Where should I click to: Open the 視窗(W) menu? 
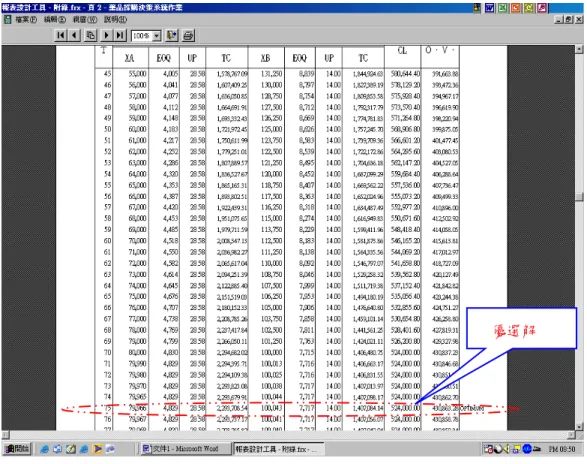(85, 19)
